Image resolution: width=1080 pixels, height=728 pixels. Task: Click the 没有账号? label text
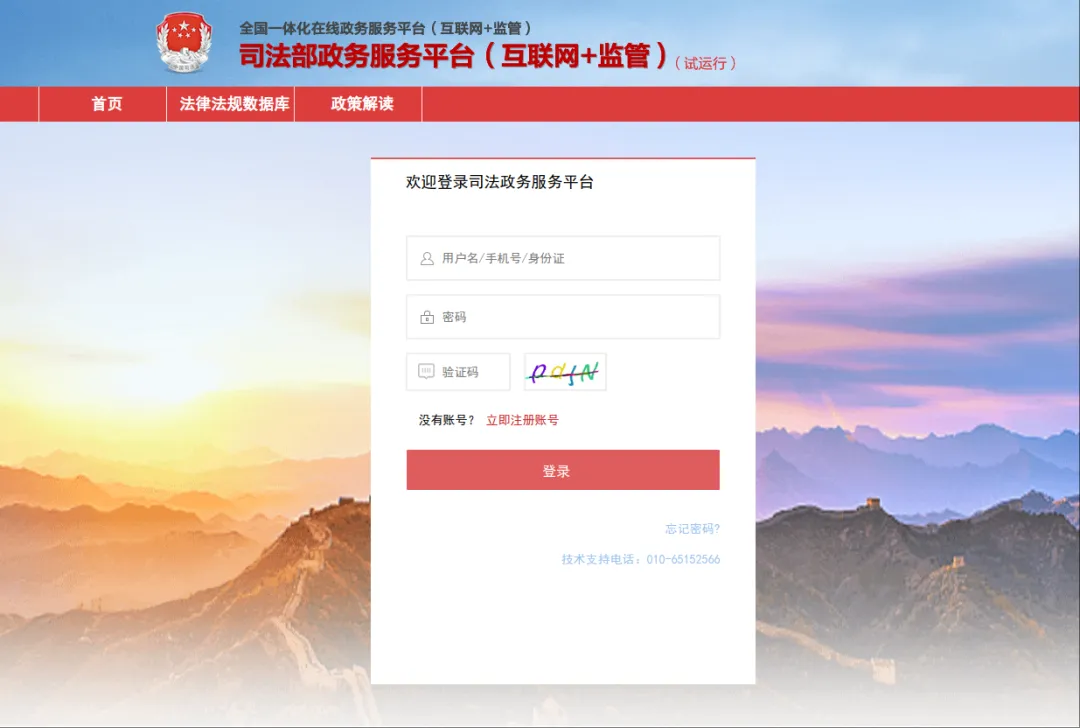coord(446,420)
